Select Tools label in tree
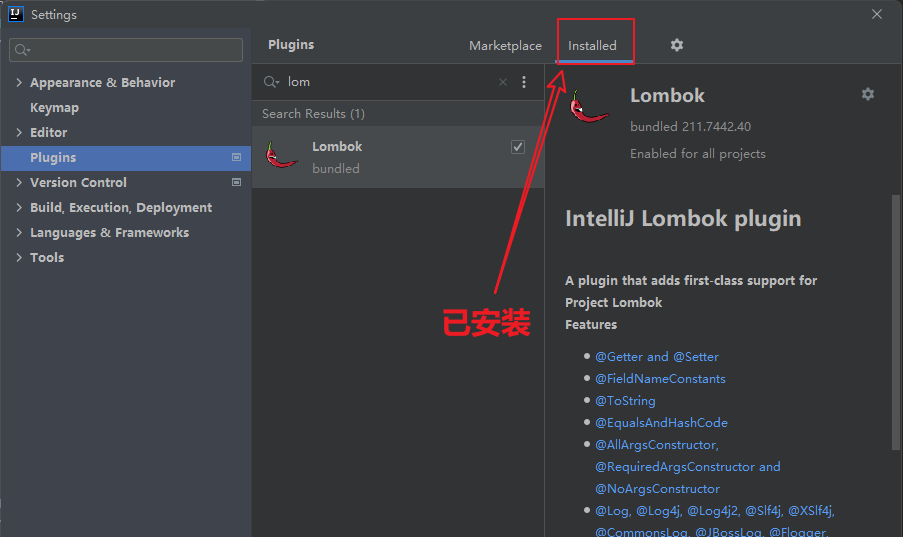 click(47, 258)
